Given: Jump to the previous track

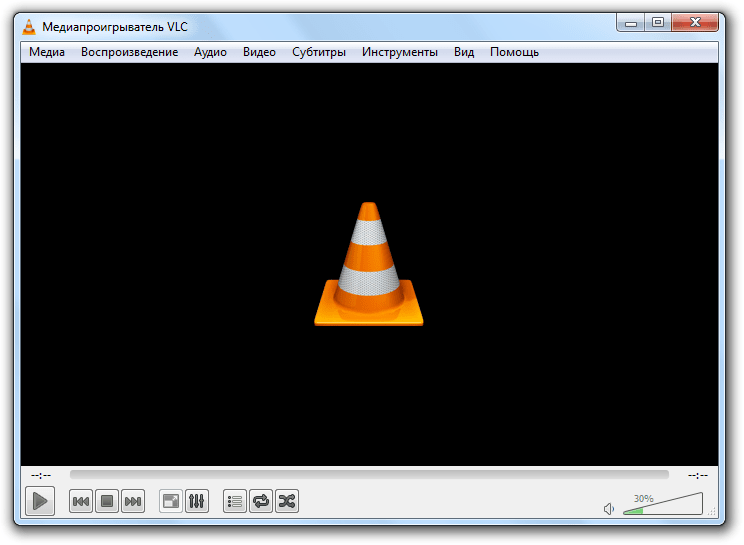Looking at the screenshot, I should click(81, 501).
